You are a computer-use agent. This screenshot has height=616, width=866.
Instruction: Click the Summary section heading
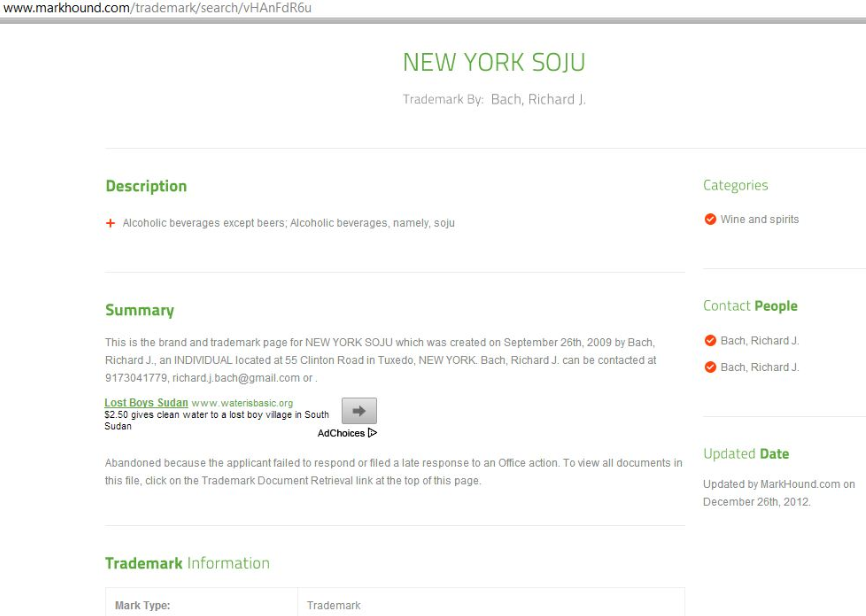pyautogui.click(x=139, y=310)
